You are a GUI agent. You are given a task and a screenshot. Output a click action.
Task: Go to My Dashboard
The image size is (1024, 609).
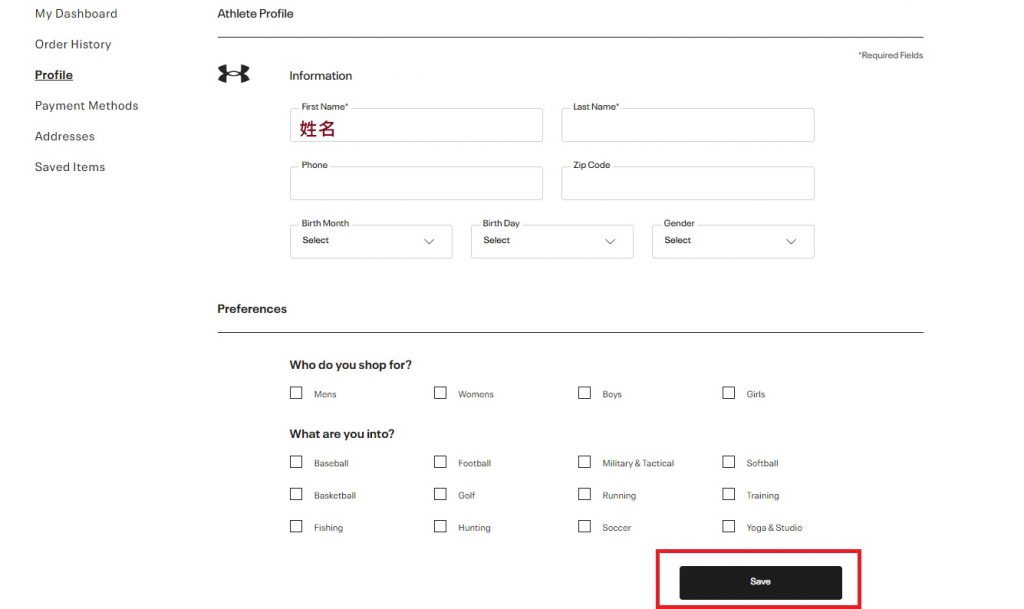pyautogui.click(x=76, y=14)
